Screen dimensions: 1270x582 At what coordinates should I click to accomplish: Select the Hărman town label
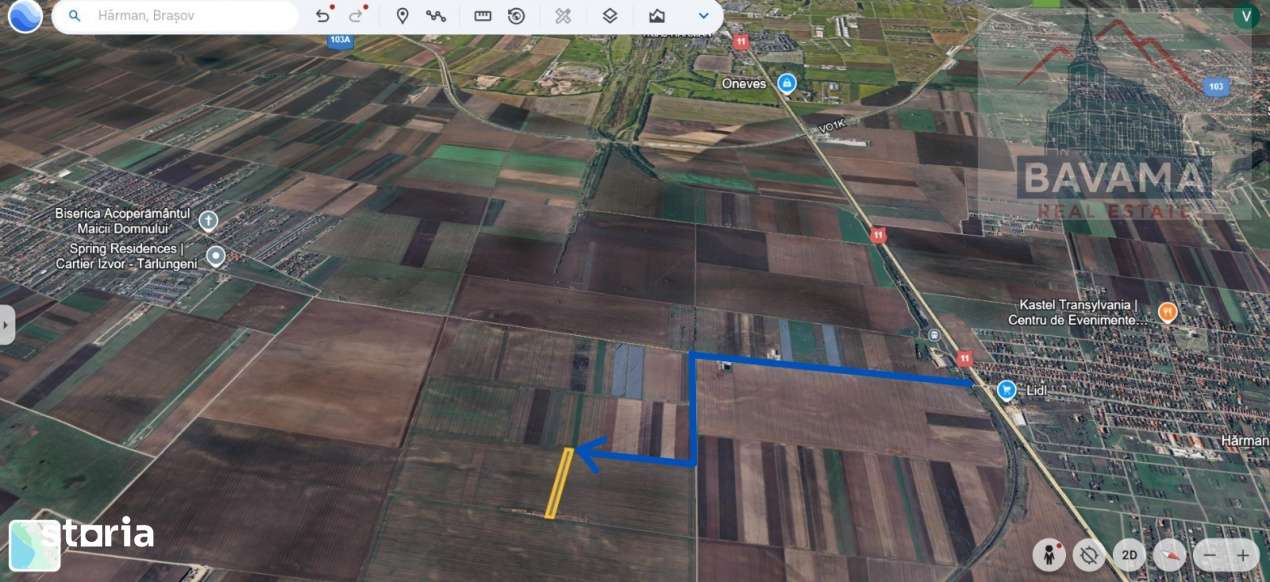(x=1244, y=440)
